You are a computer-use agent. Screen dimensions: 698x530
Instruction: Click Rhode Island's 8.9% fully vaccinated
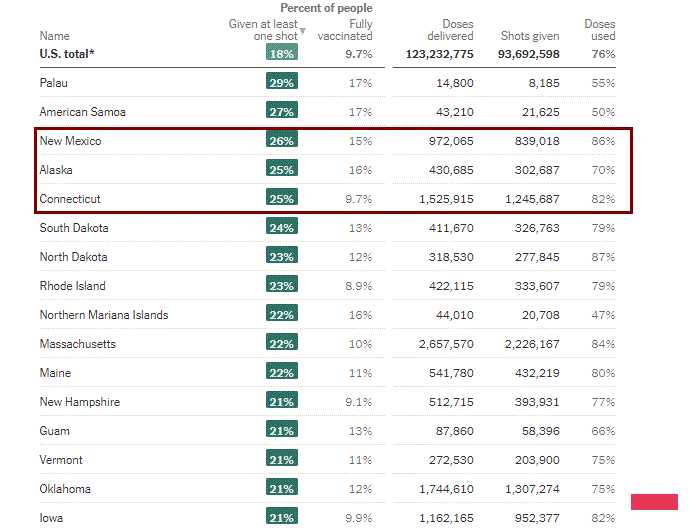point(359,286)
